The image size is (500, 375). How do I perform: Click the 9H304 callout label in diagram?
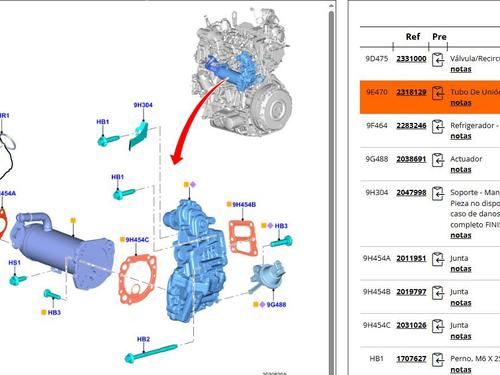click(x=143, y=105)
